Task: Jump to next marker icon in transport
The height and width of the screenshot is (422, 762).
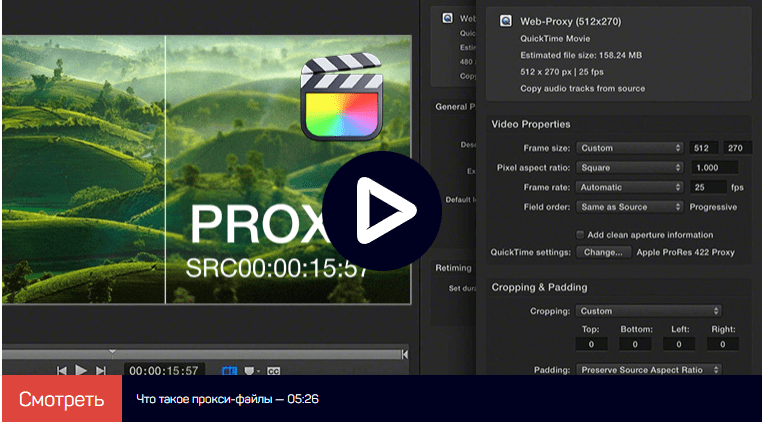Action: pos(101,371)
